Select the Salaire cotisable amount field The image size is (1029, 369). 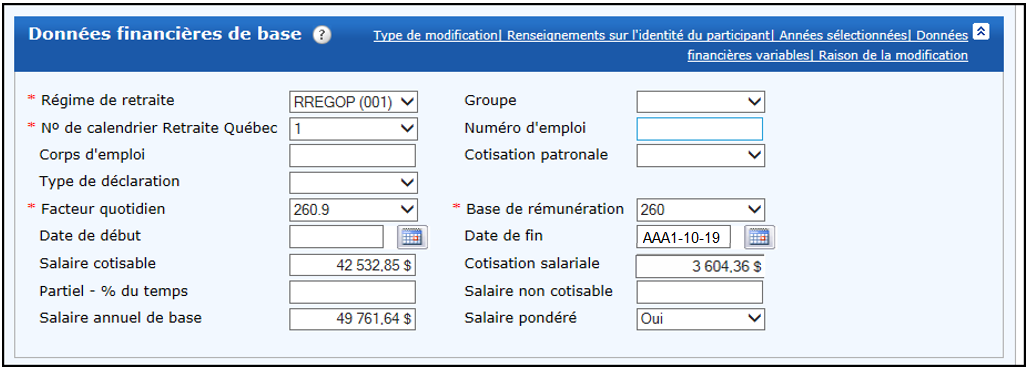click(x=352, y=265)
